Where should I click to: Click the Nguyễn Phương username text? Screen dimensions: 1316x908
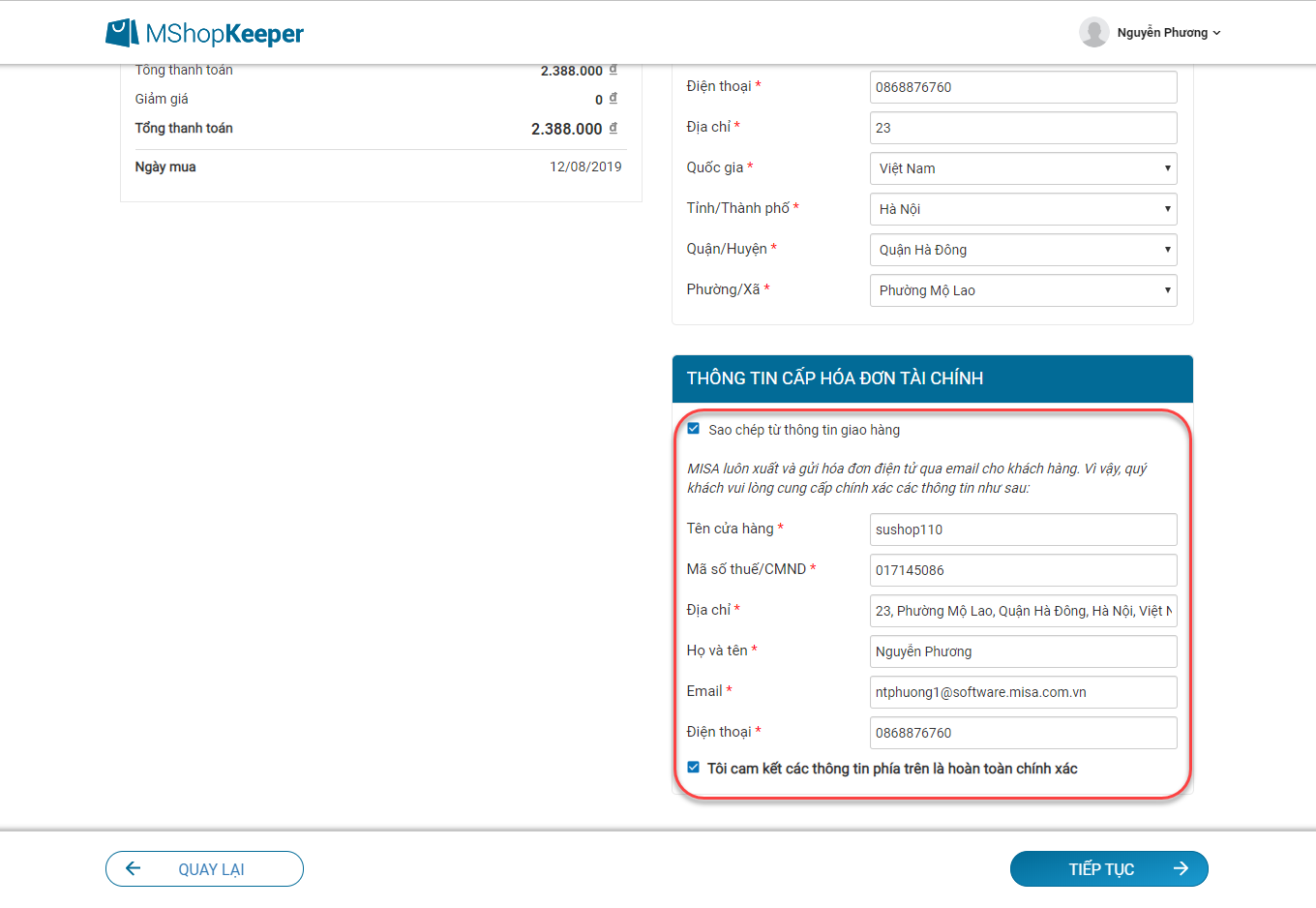click(x=1162, y=33)
